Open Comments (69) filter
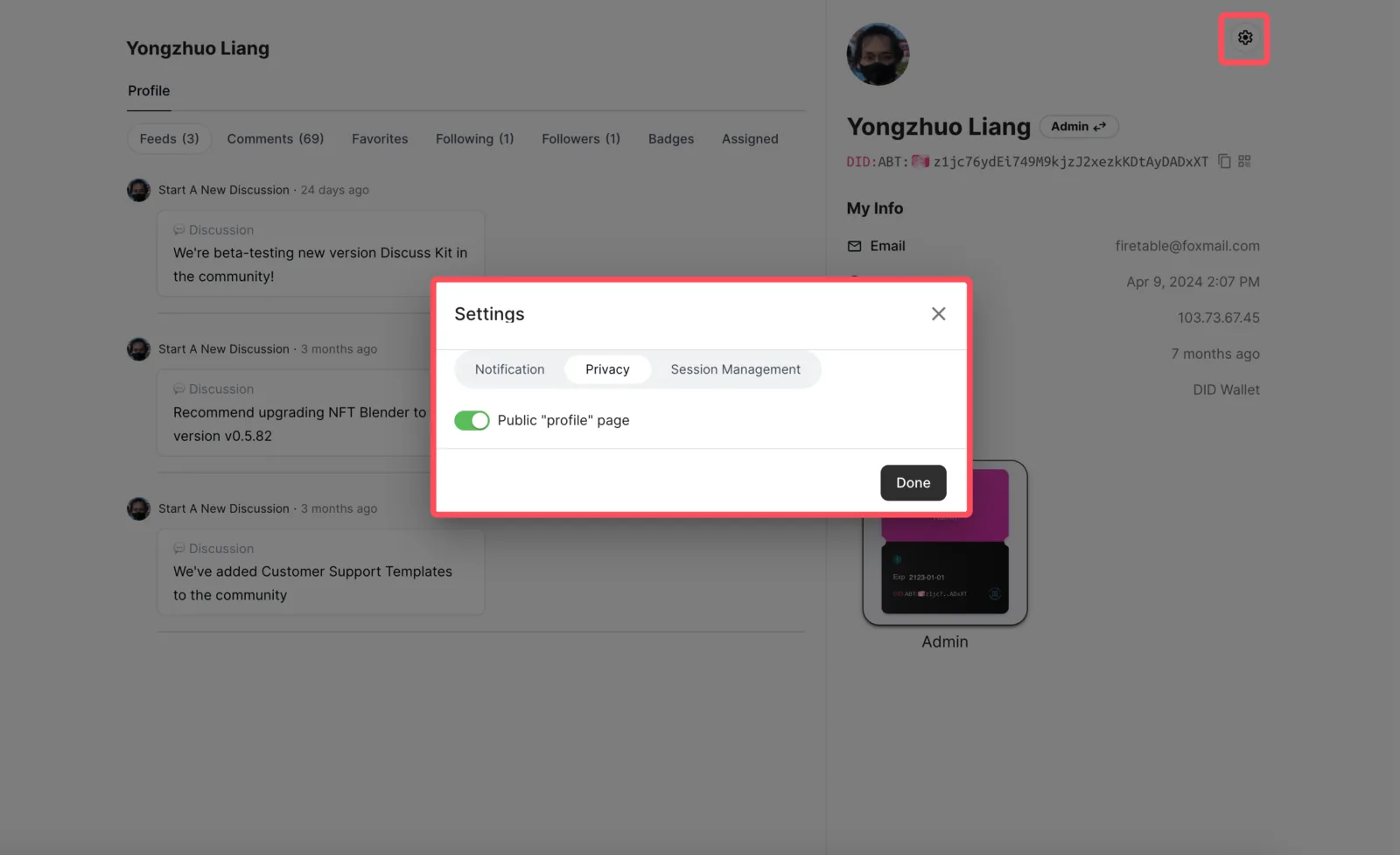This screenshot has width=1400, height=855. pos(276,139)
